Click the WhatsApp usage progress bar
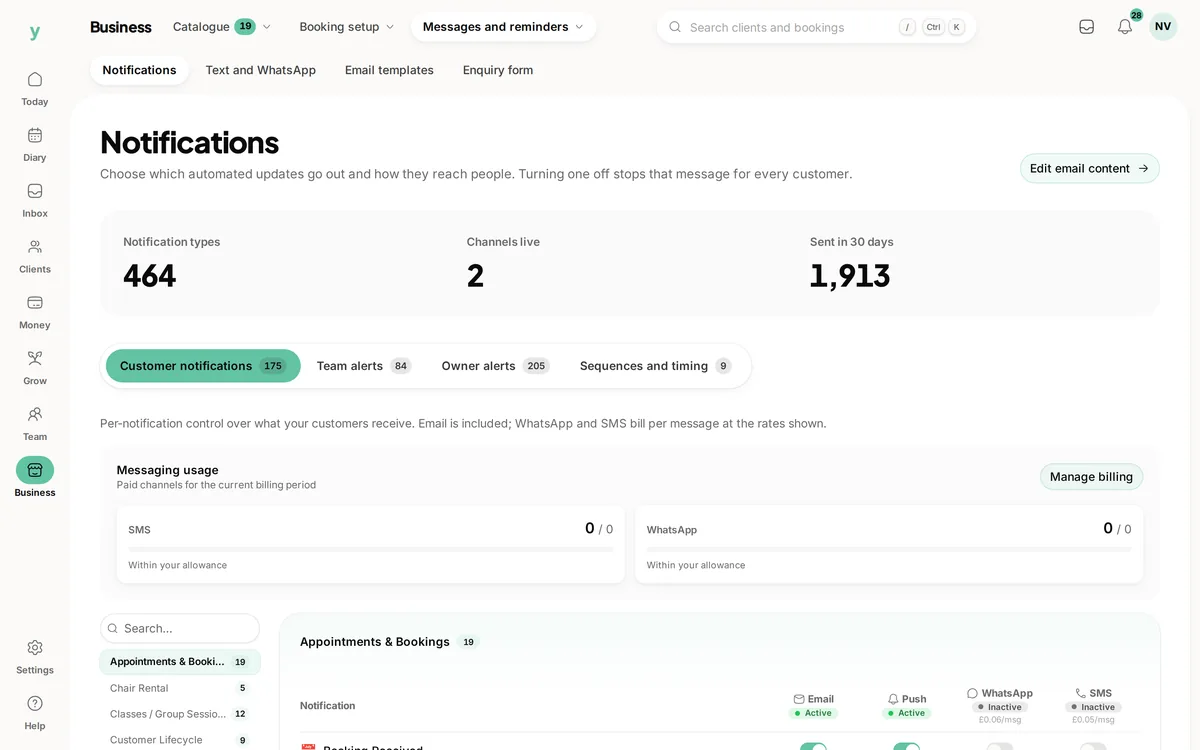The width and height of the screenshot is (1200, 750). tap(889, 549)
